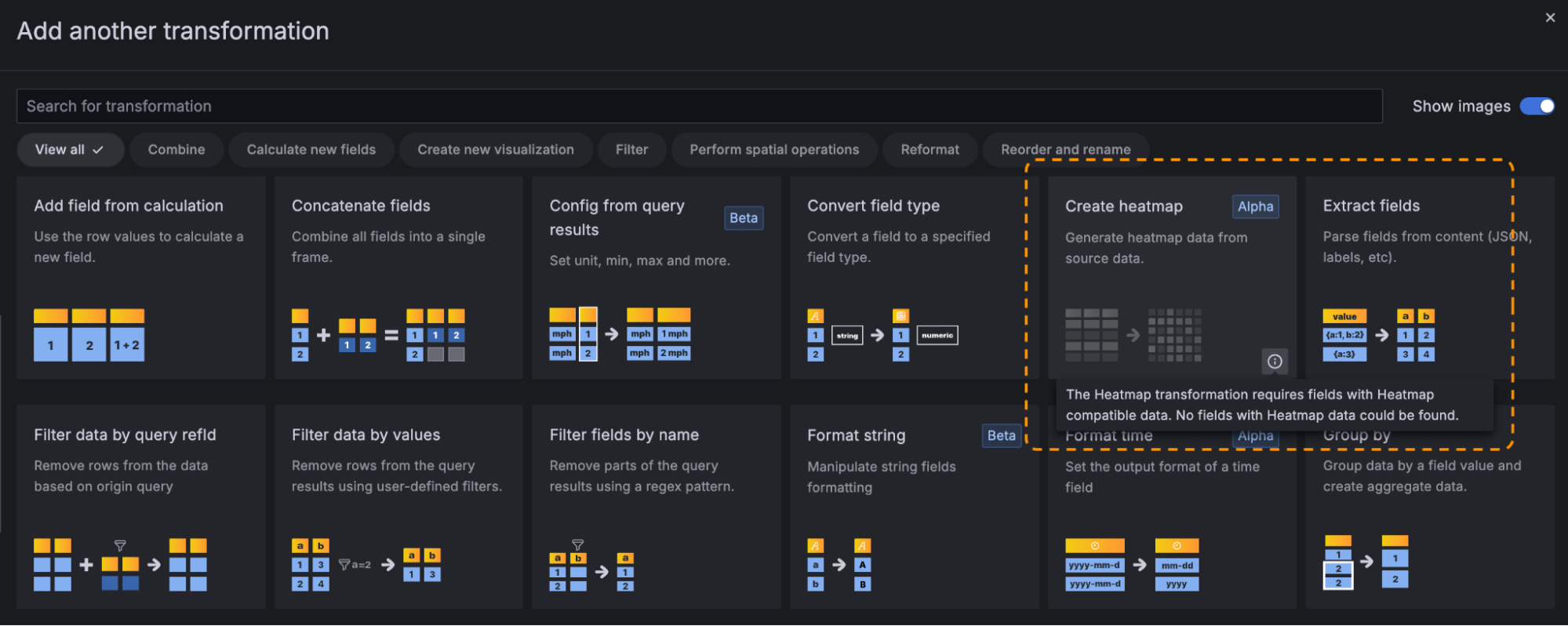
Task: Click the Extract fields illustration
Action: (x=1378, y=335)
